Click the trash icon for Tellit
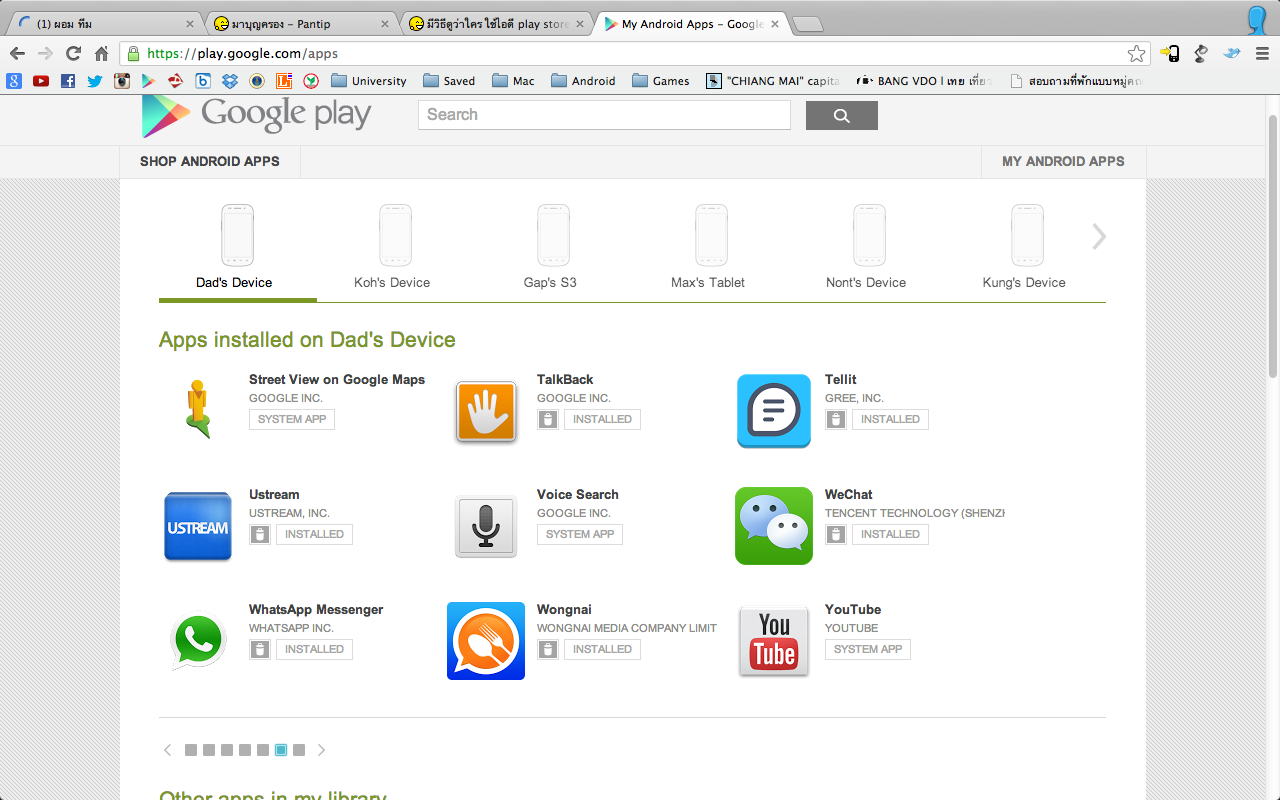Viewport: 1280px width, 800px height. point(836,419)
